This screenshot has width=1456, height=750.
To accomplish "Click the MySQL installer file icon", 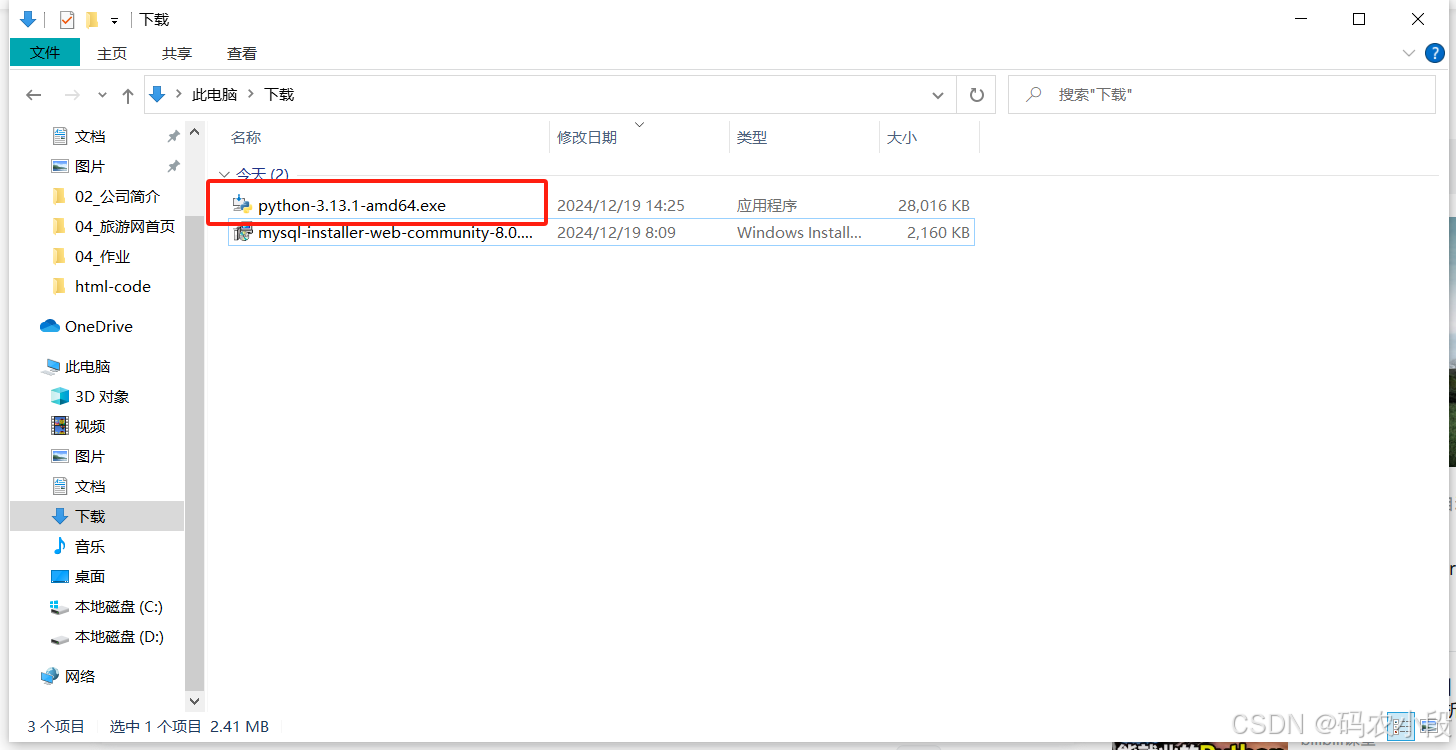I will click(241, 233).
